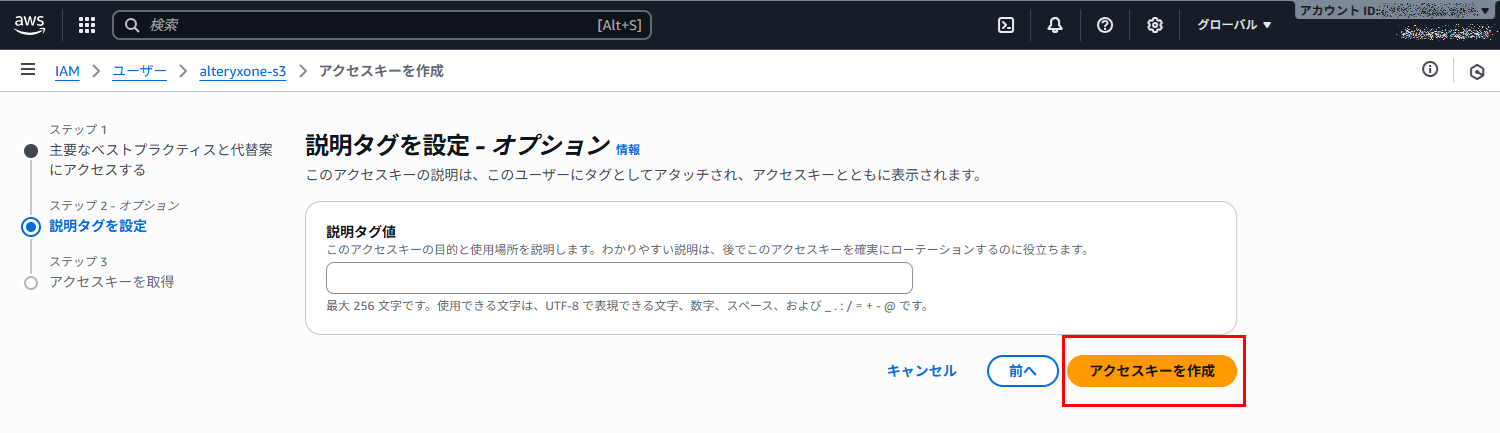Launch CloudShell from top bar icon
This screenshot has height=433, width=1500.
(1006, 25)
